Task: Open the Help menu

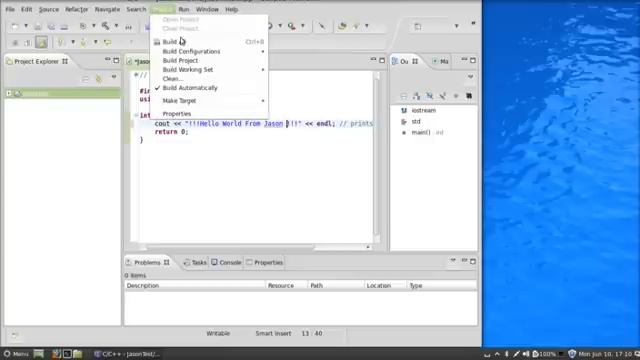Action: pos(231,9)
